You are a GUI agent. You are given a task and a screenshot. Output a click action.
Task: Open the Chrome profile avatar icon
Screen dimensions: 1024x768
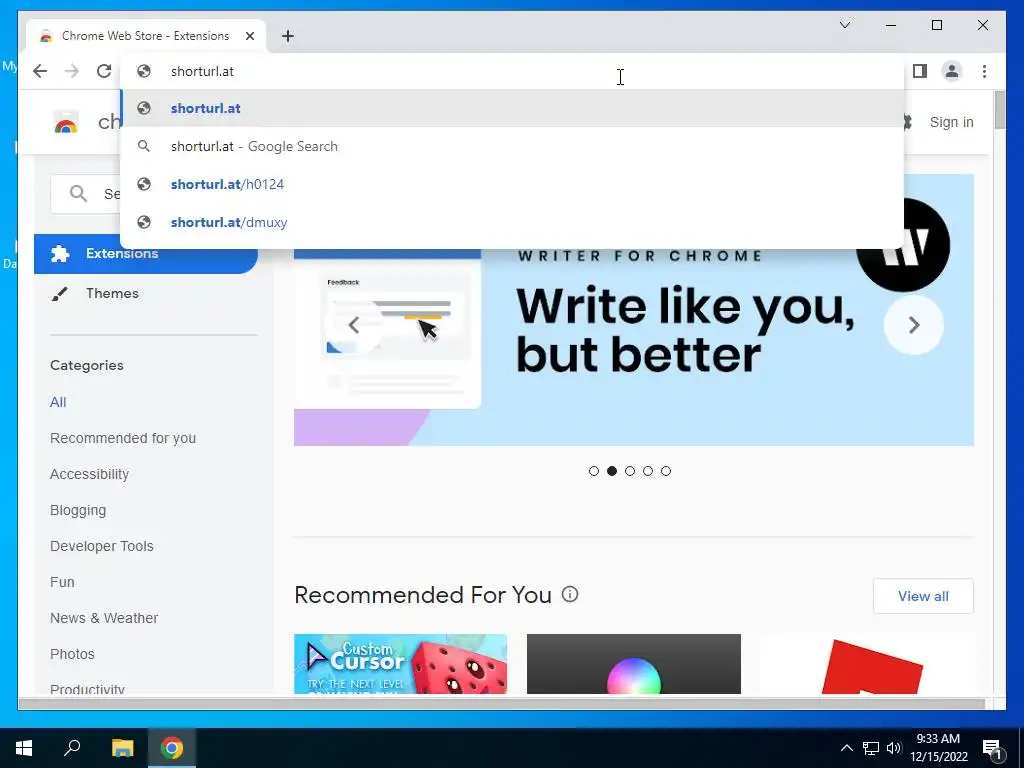pos(952,71)
